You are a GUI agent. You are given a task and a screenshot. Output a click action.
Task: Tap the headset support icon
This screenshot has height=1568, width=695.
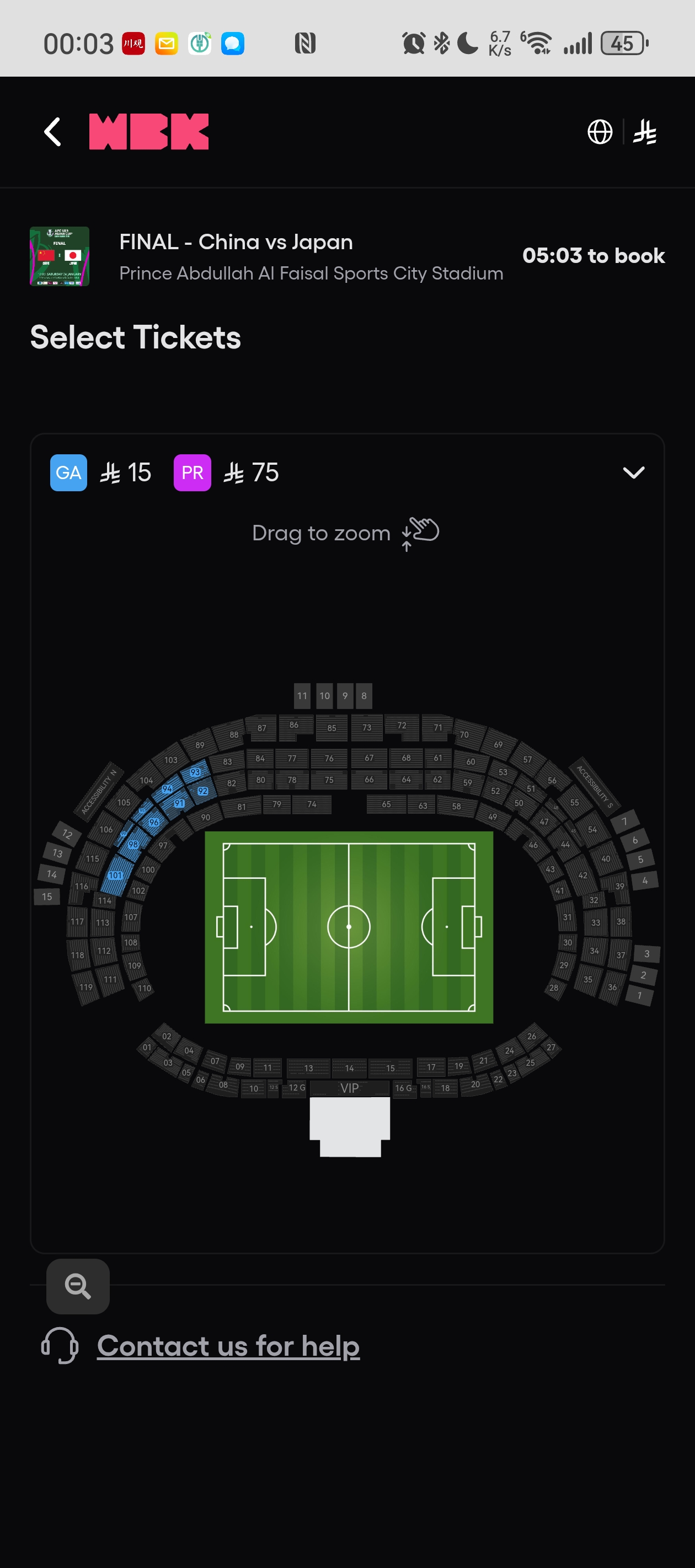60,1345
